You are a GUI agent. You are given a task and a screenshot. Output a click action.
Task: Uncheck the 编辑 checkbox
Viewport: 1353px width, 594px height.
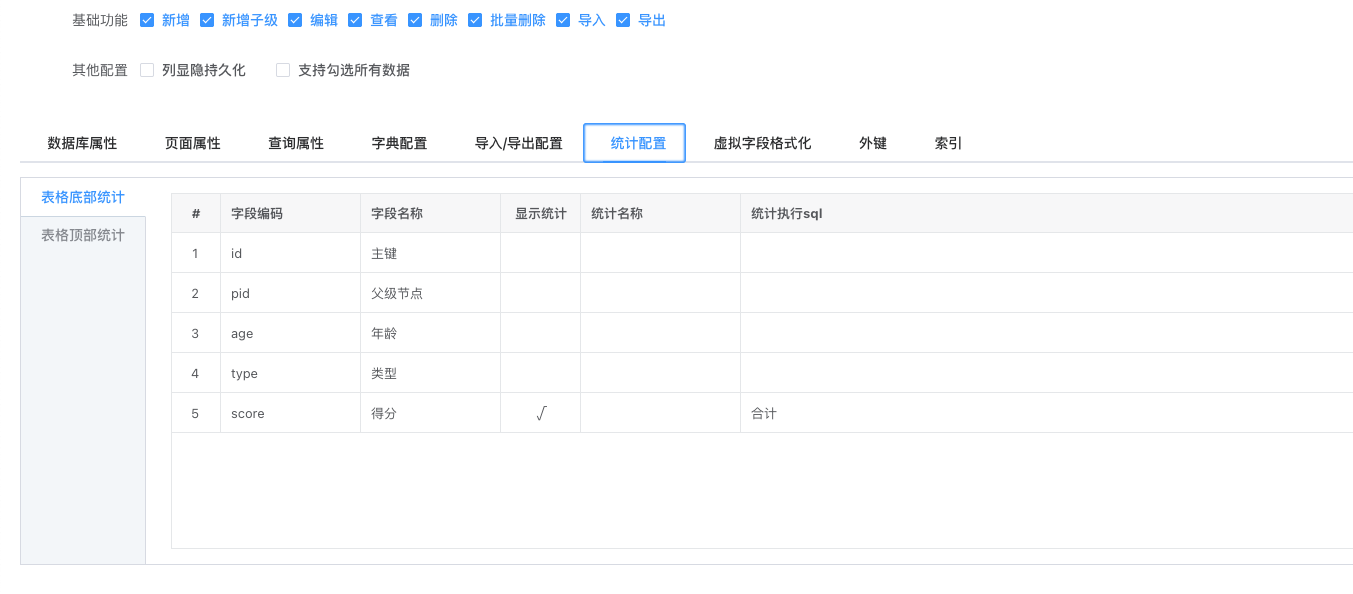(x=295, y=20)
